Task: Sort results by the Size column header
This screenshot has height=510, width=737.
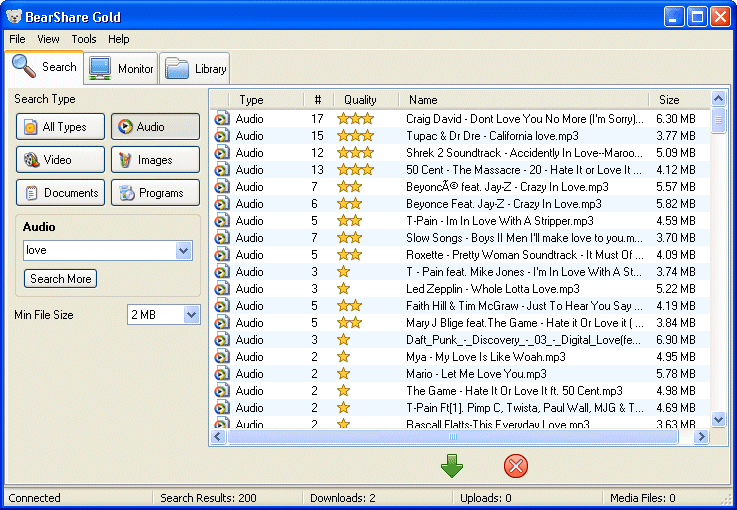Action: tap(679, 100)
